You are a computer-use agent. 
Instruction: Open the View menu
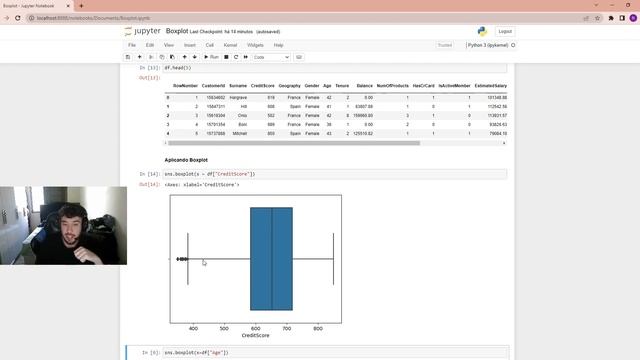169,45
